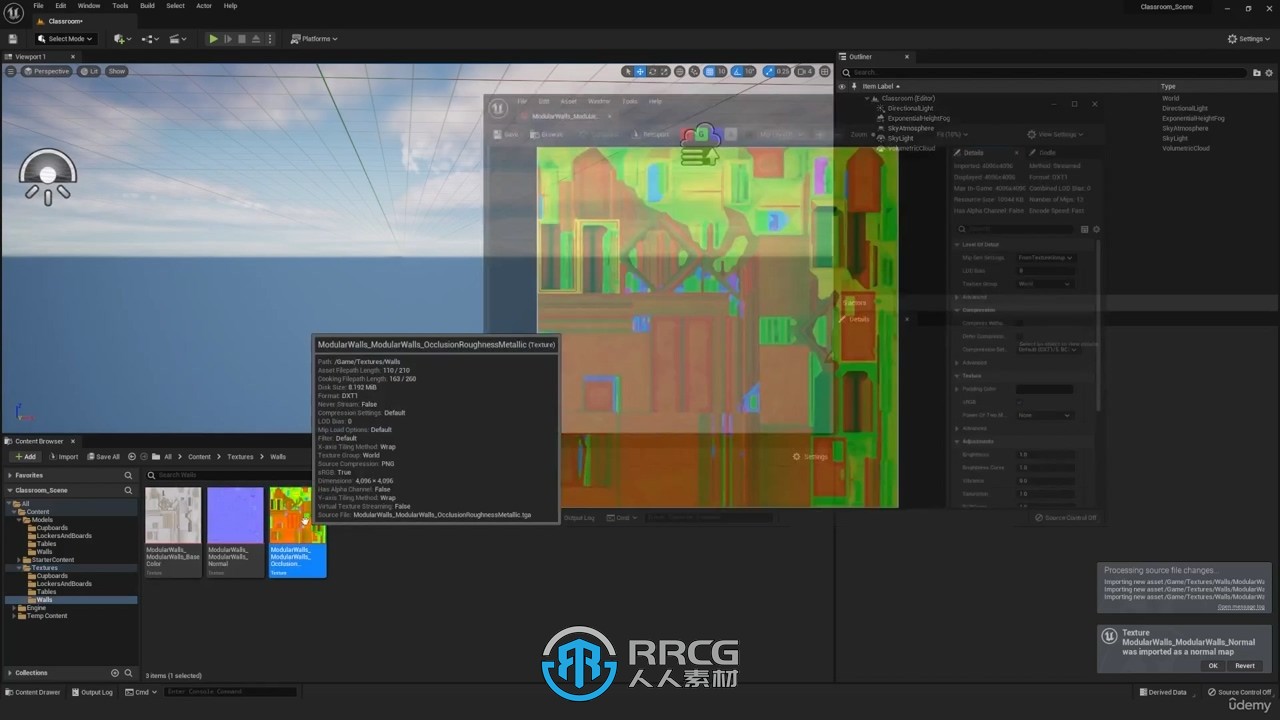Open the File menu

tap(38, 6)
